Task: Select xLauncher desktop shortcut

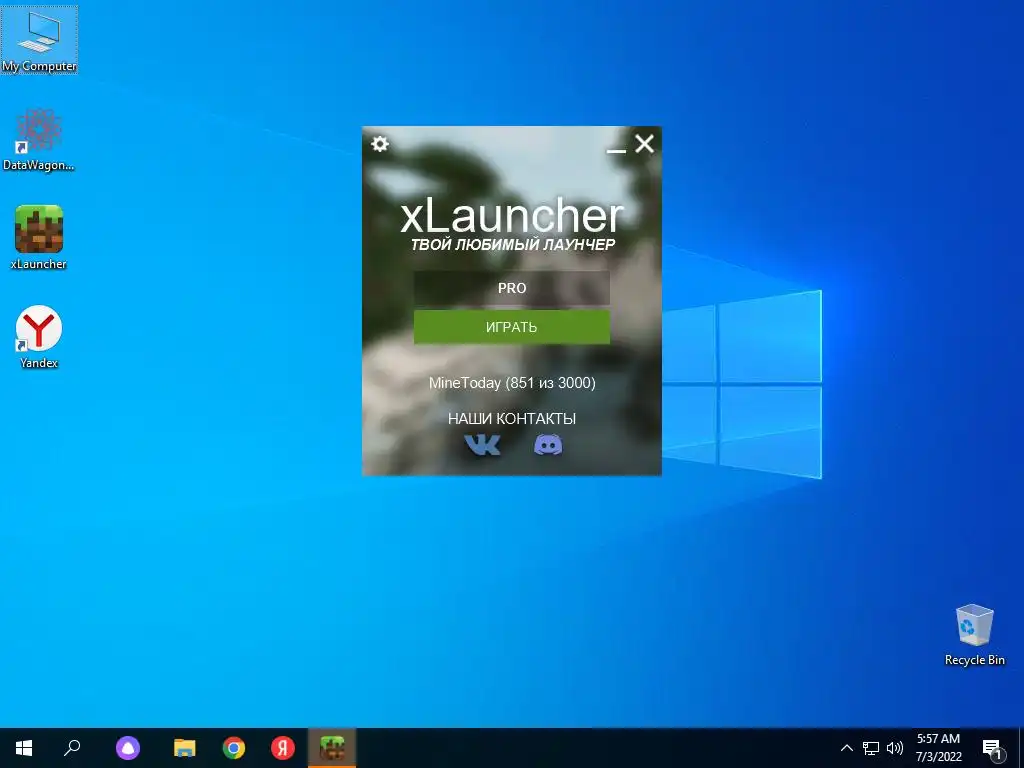Action: click(39, 238)
